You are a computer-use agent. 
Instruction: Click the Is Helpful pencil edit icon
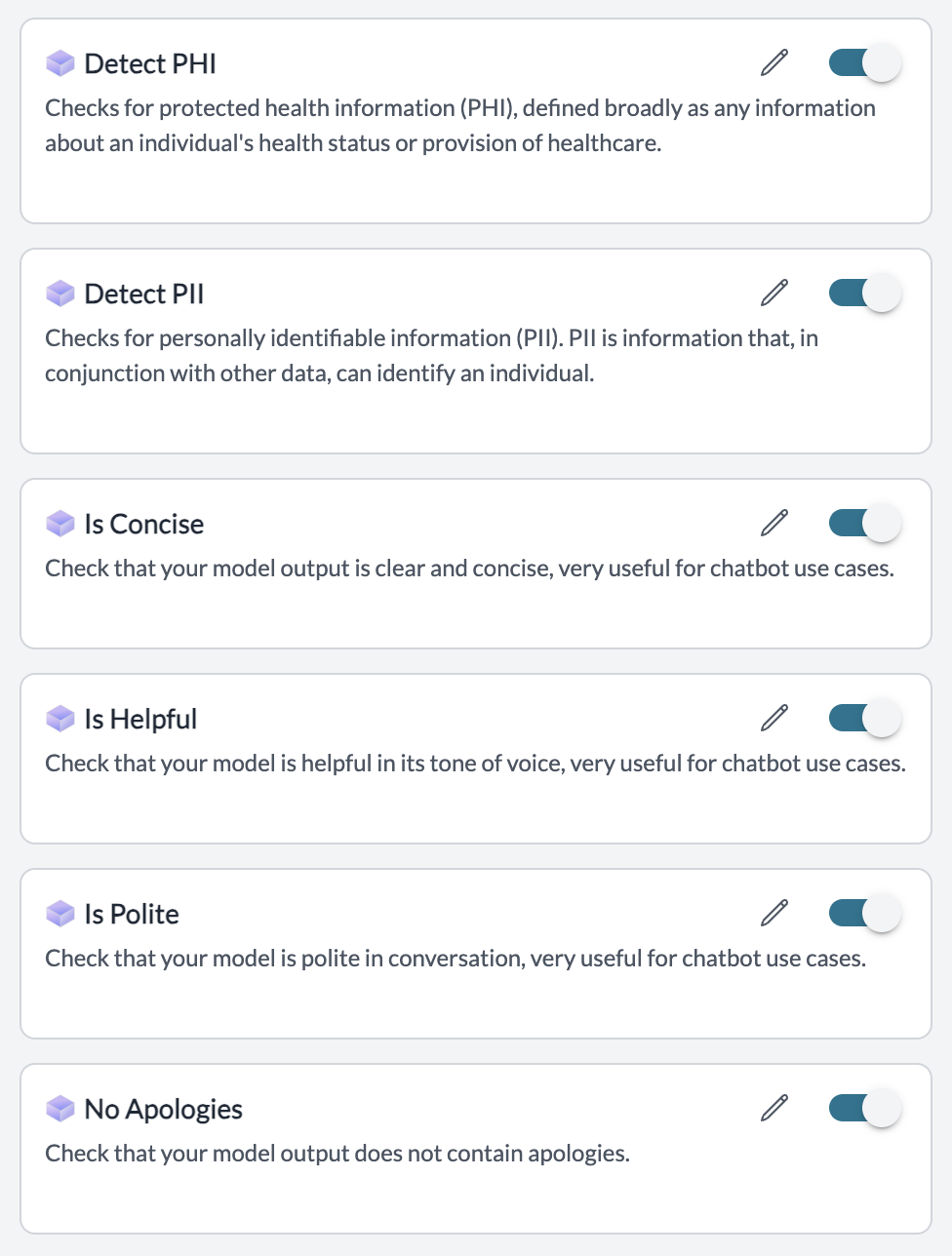click(774, 718)
